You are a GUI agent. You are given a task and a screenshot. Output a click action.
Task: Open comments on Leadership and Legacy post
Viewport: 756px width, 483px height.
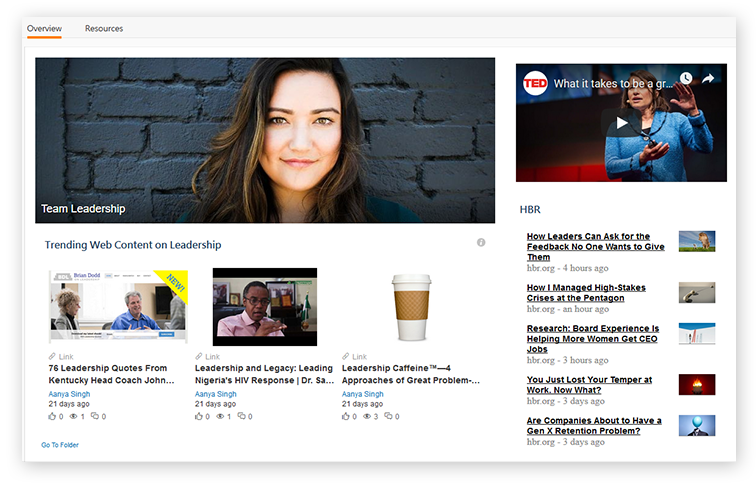pos(242,416)
